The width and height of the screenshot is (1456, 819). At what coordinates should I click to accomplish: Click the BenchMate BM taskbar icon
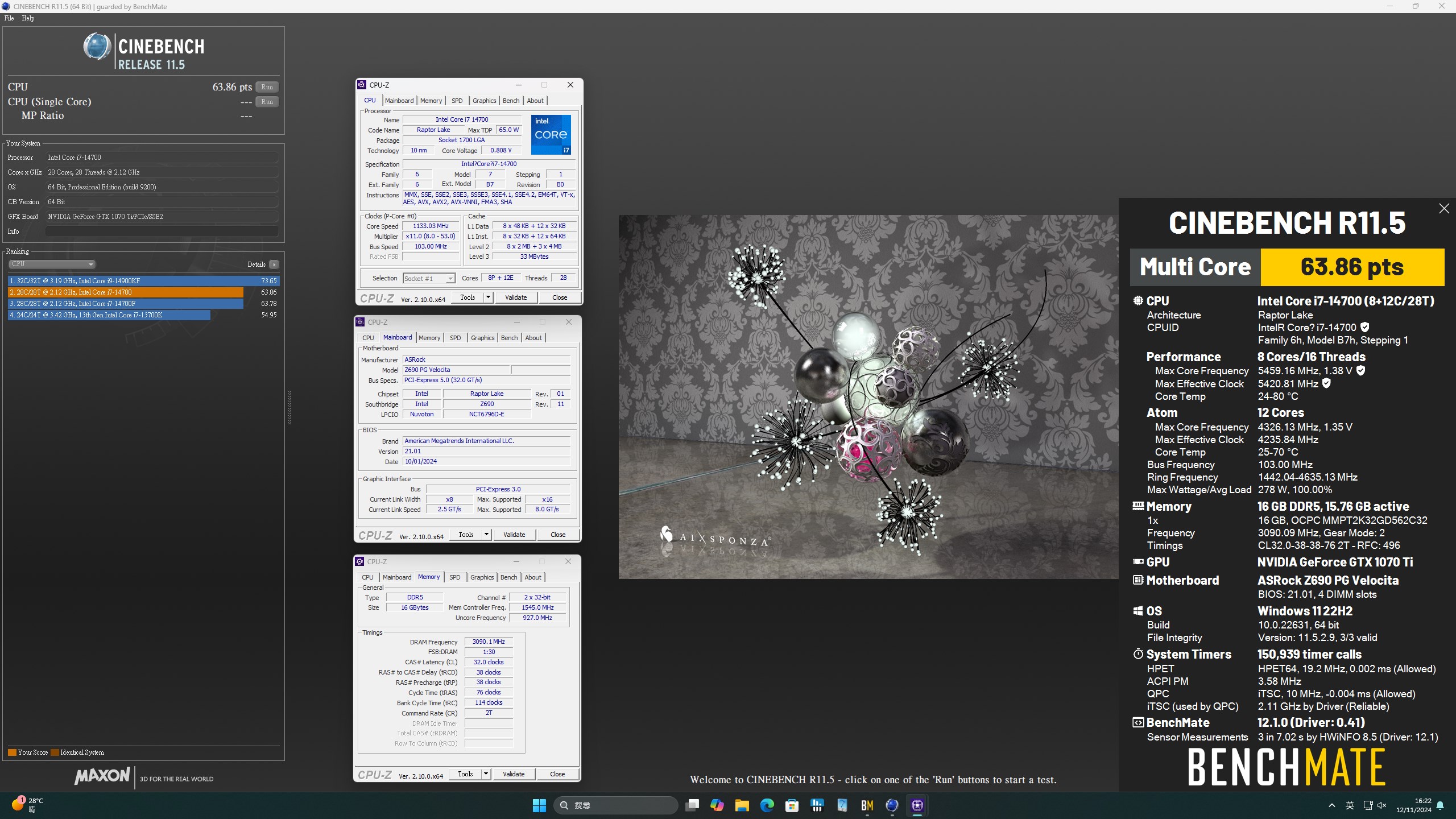(867, 805)
